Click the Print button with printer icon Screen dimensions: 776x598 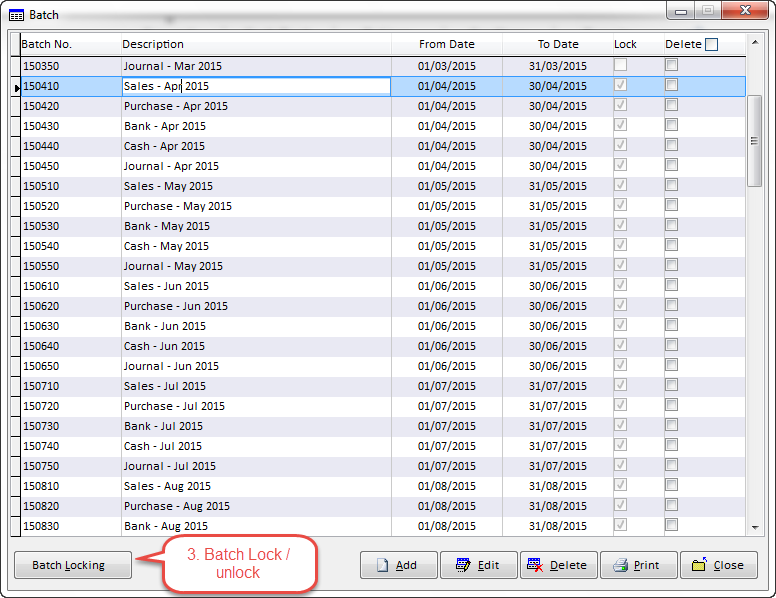click(638, 565)
